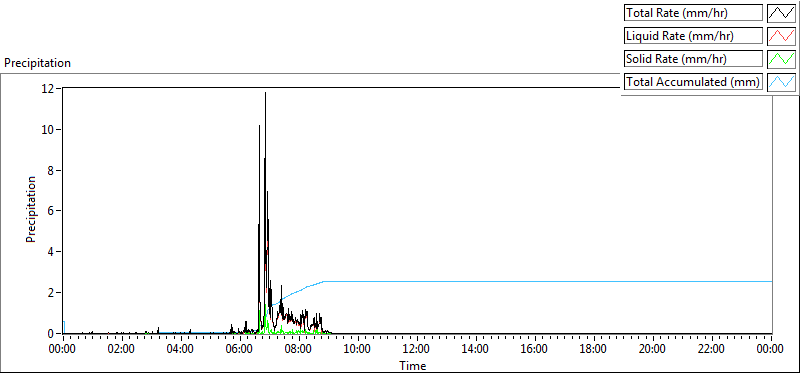800x373 pixels.
Task: Click the 06:00 time axis label
Action: point(240,349)
